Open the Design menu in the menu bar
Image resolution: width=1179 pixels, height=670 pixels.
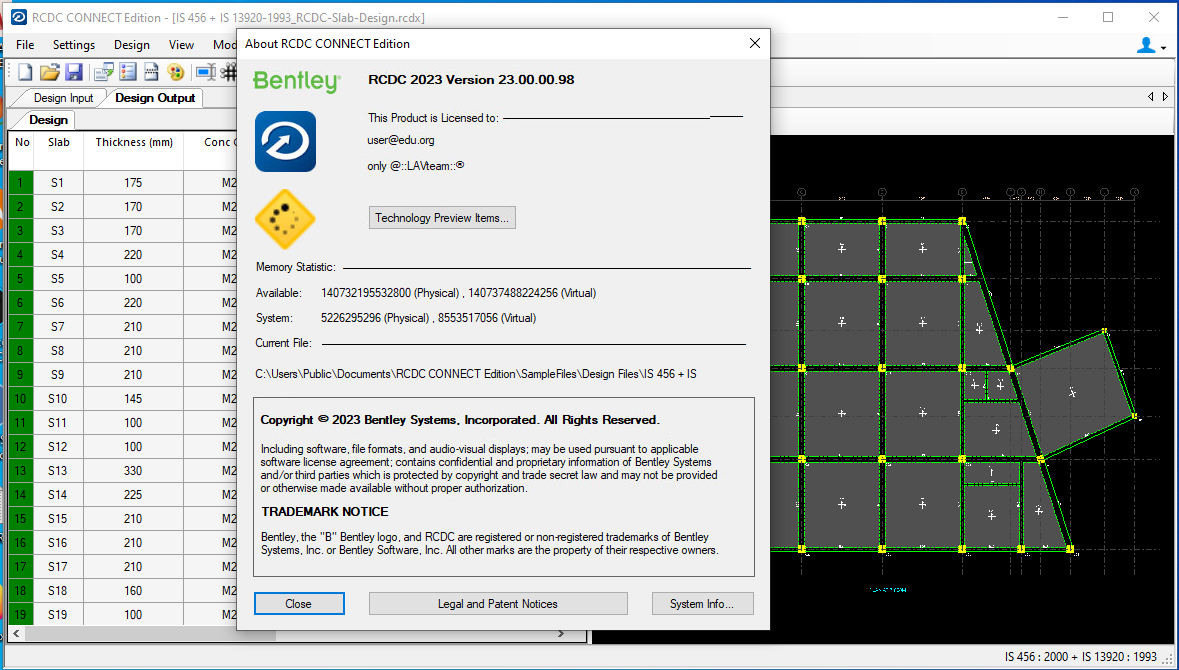pyautogui.click(x=132, y=45)
